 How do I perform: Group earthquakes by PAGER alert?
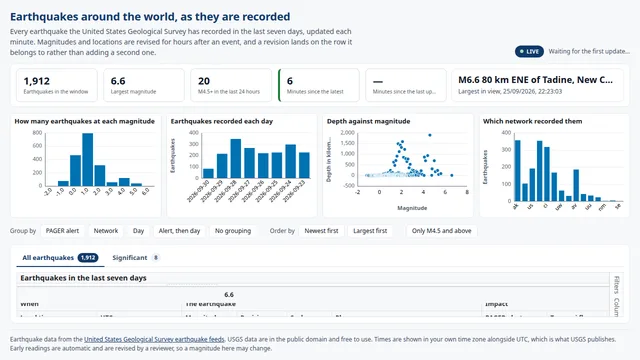pos(62,231)
